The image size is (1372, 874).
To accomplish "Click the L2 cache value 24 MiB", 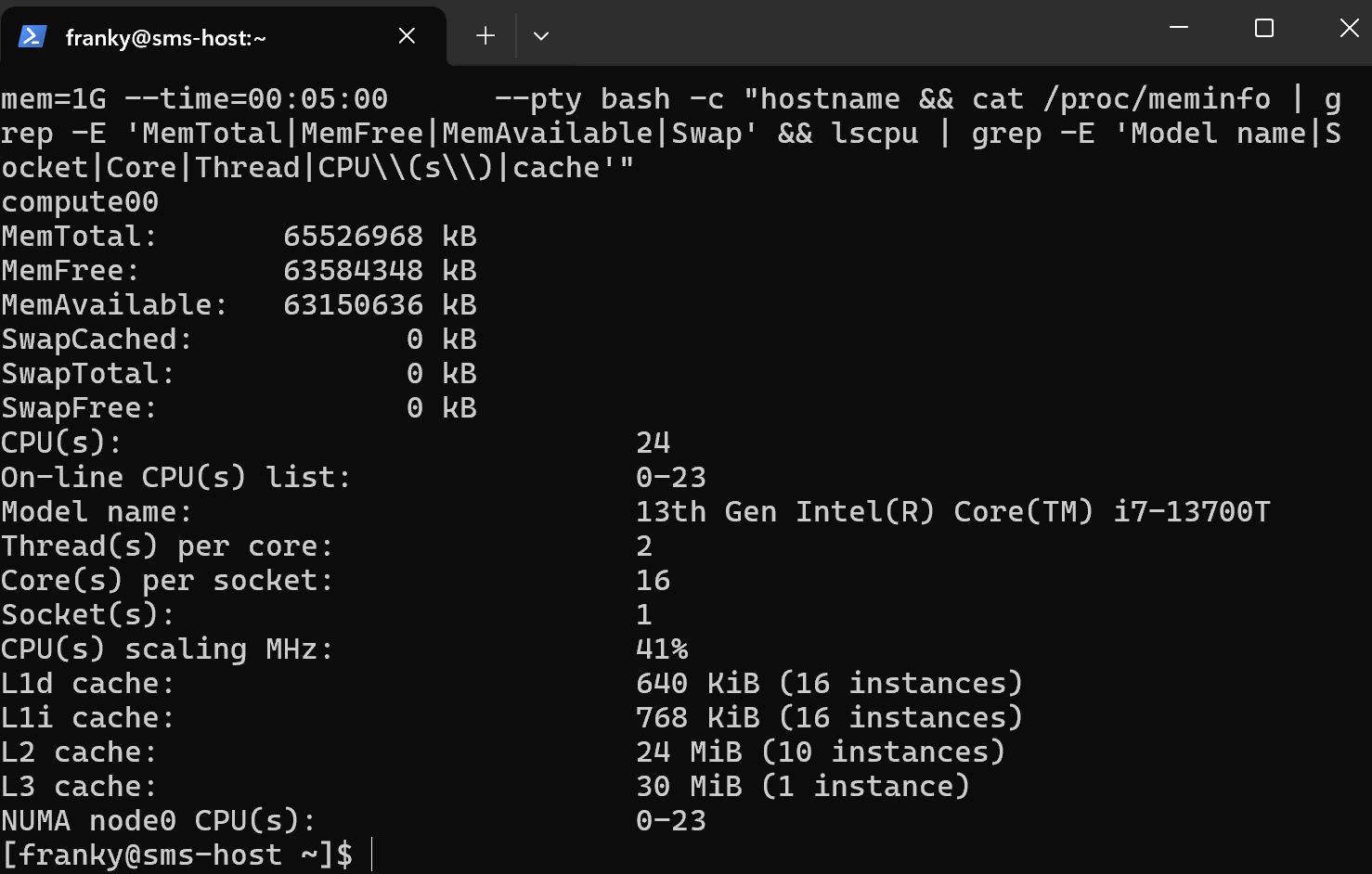I will pos(689,752).
